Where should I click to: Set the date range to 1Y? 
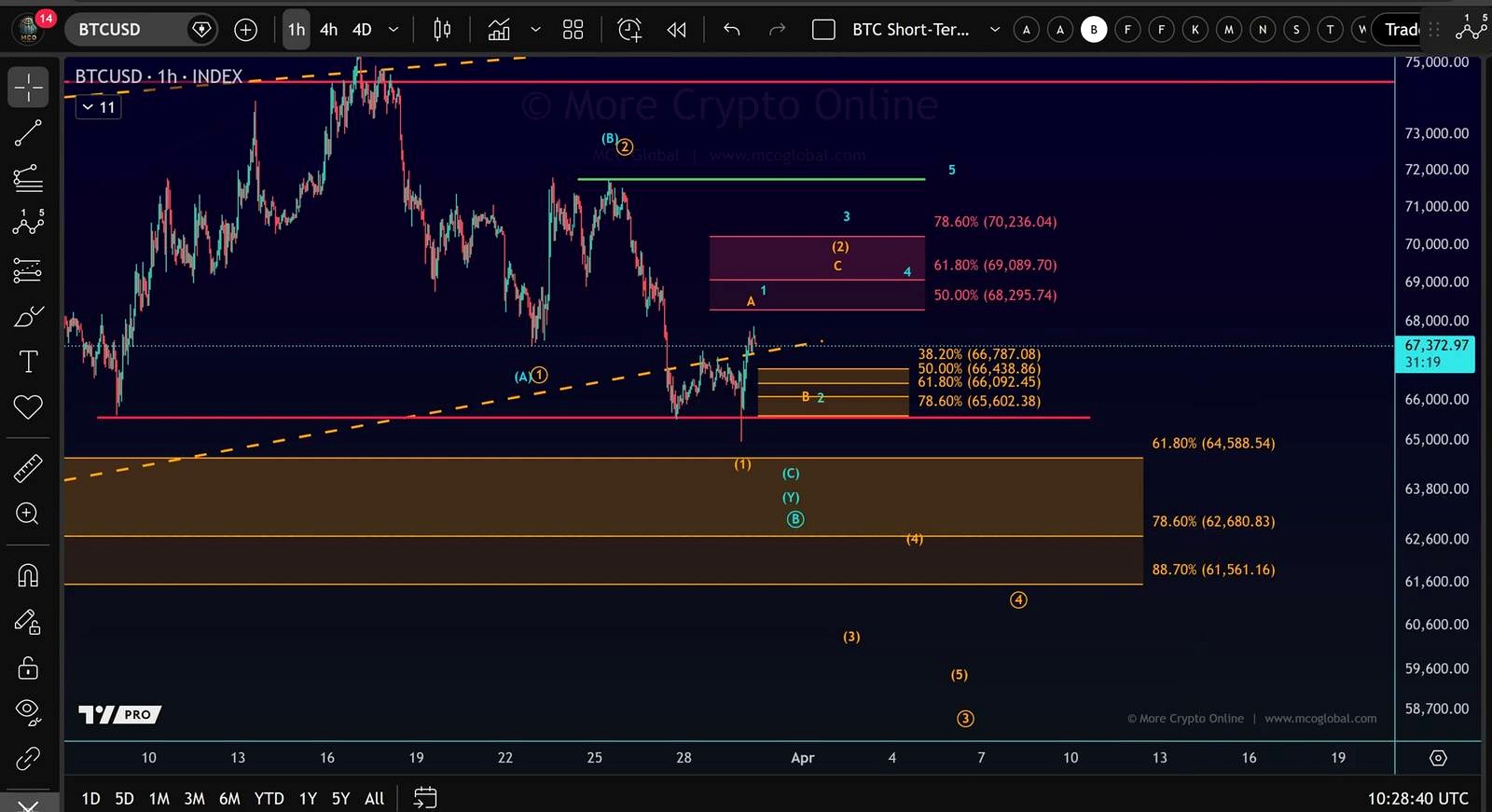tap(308, 798)
